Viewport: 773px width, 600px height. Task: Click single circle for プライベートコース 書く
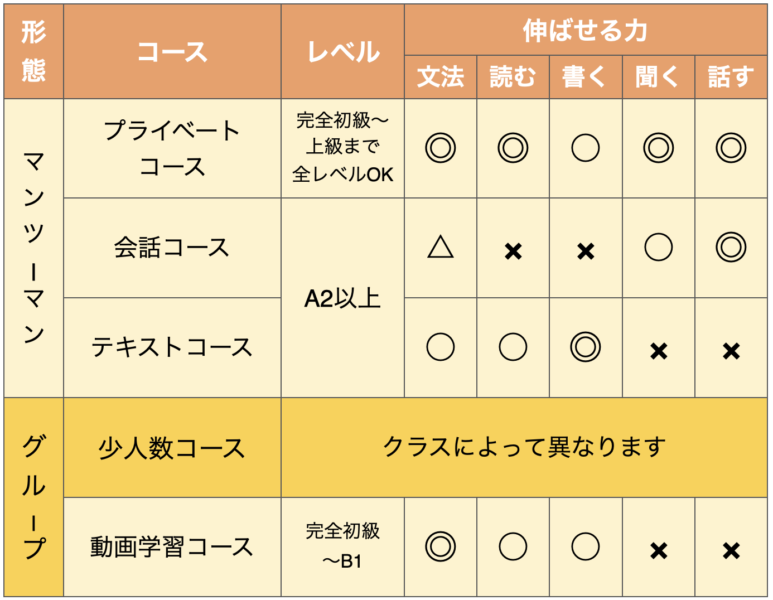[x=585, y=147]
